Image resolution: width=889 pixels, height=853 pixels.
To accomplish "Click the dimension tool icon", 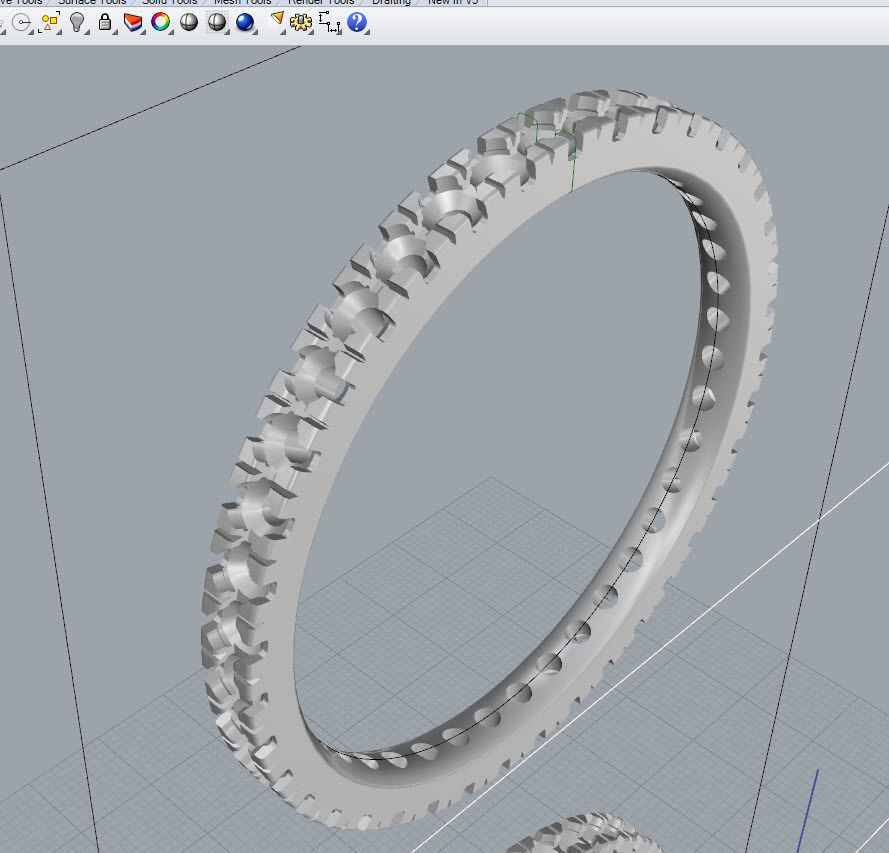I will [329, 23].
